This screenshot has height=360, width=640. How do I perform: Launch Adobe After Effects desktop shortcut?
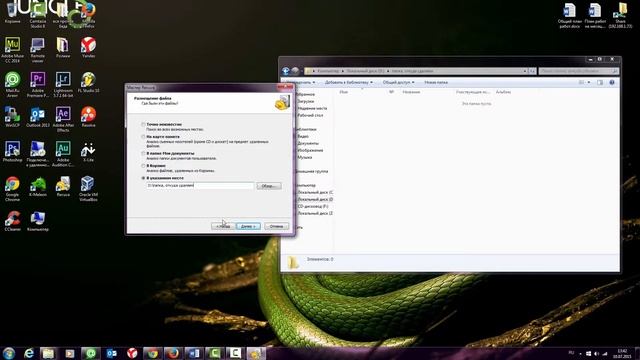tap(63, 118)
